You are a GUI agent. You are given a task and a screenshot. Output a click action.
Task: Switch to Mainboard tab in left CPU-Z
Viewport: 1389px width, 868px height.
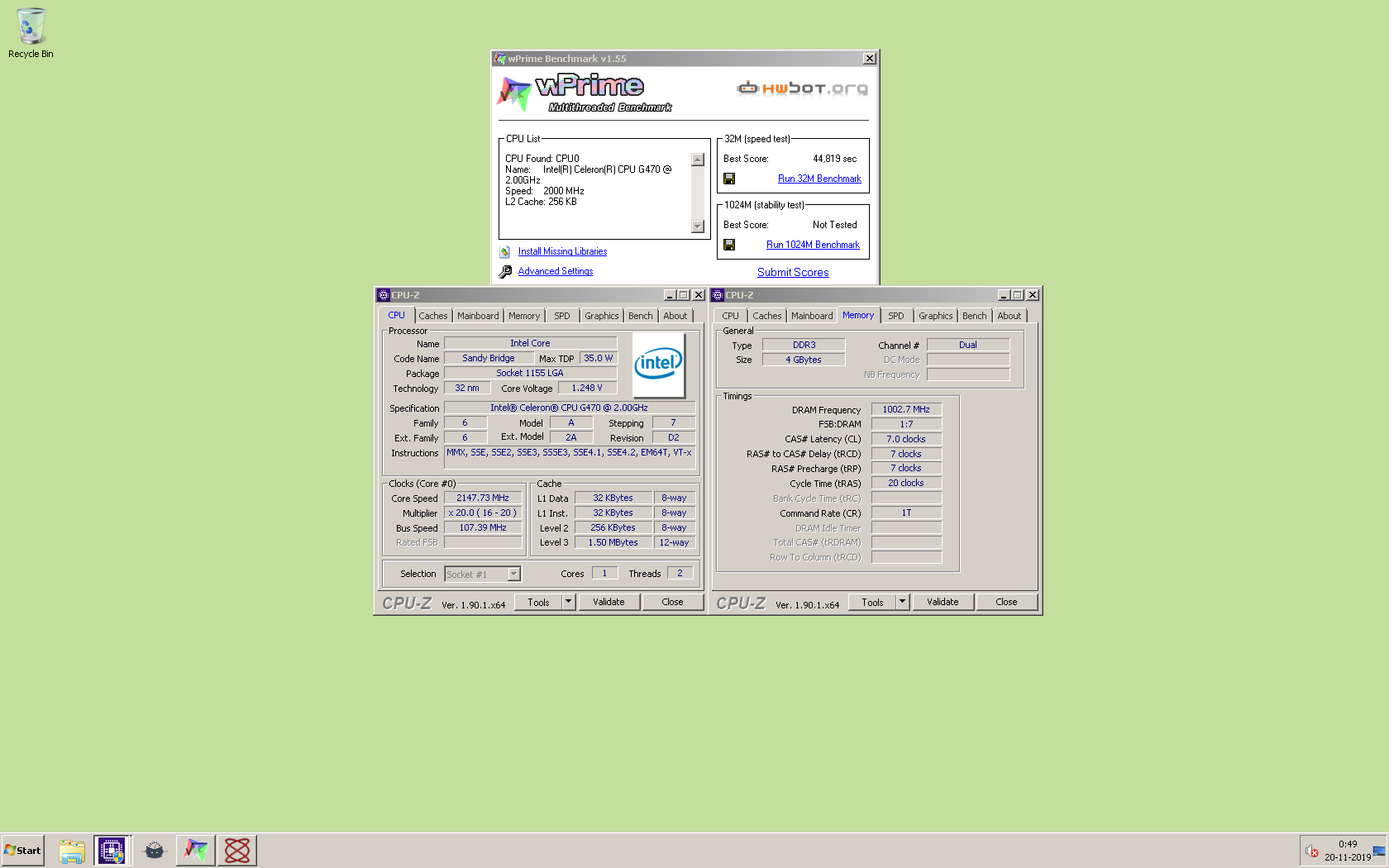[x=478, y=316]
